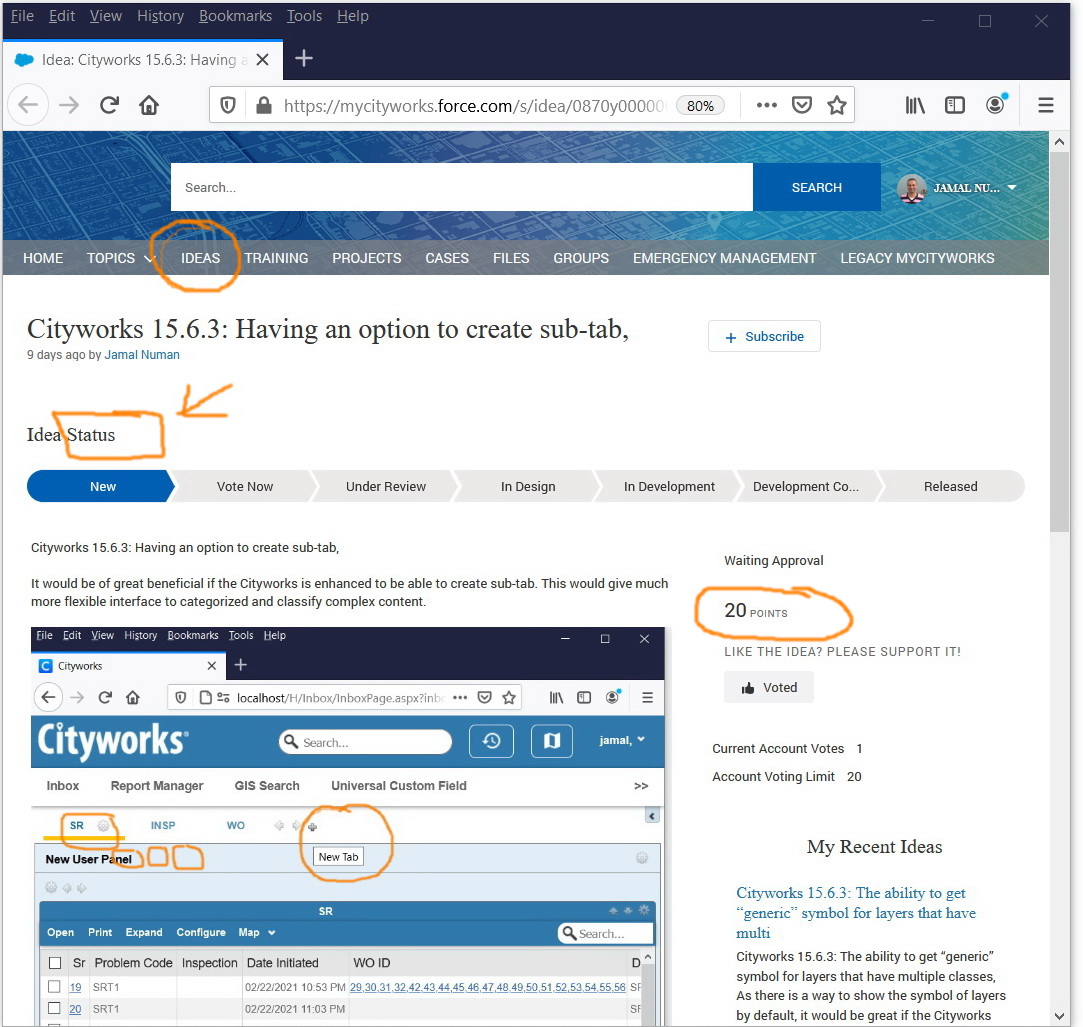Open the Jamal Numan author link
Viewport: 1083px width, 1027px height.
[142, 354]
